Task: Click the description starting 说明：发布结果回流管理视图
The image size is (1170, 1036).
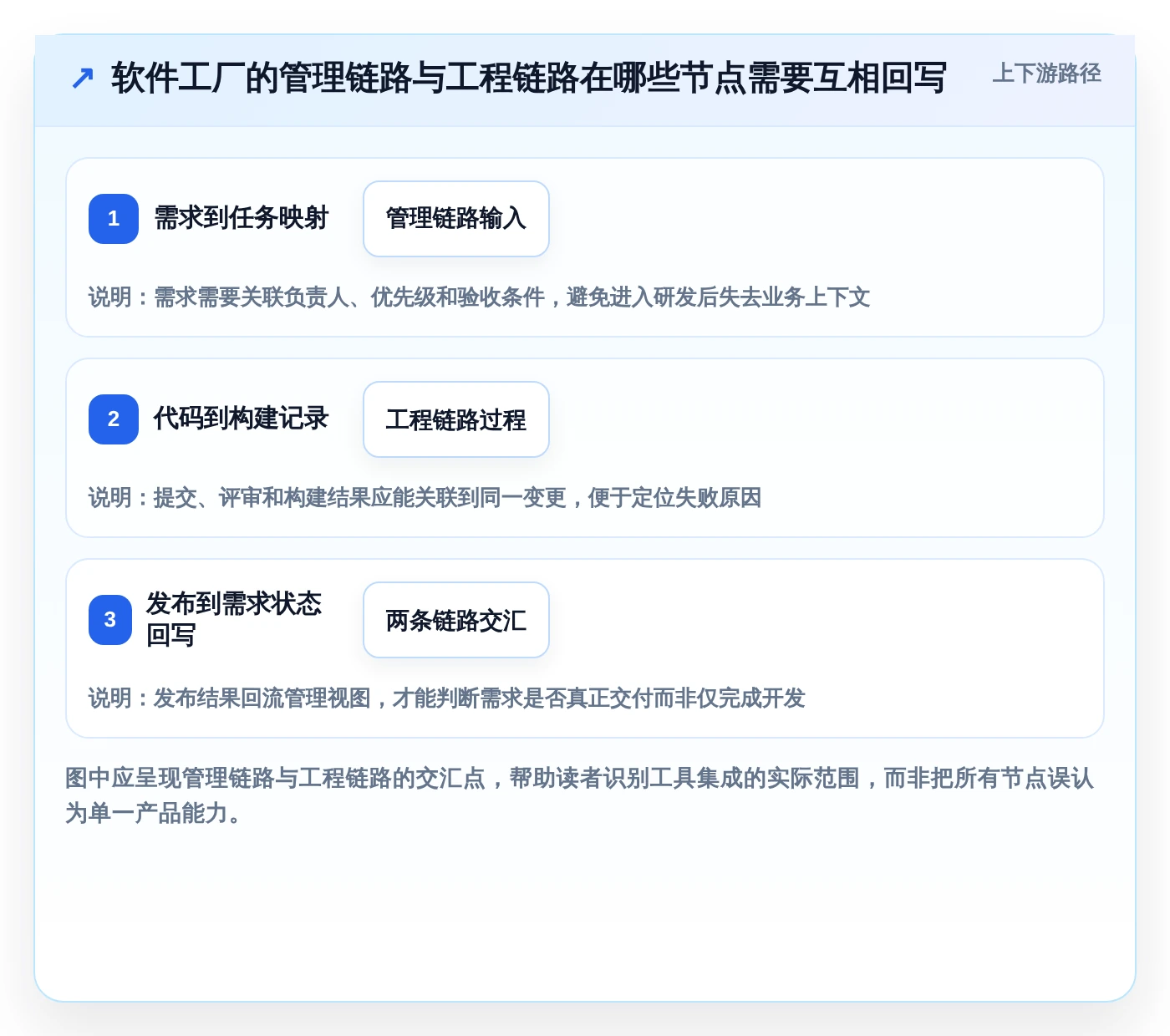Action: 446,698
